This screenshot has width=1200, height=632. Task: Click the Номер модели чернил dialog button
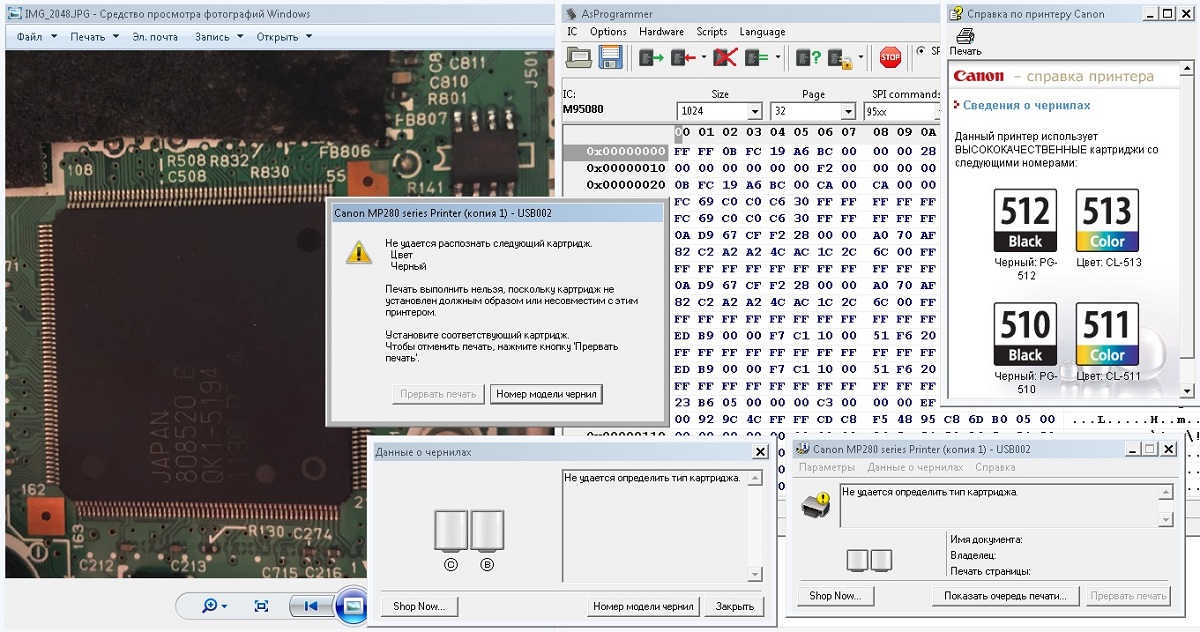pyautogui.click(x=547, y=394)
